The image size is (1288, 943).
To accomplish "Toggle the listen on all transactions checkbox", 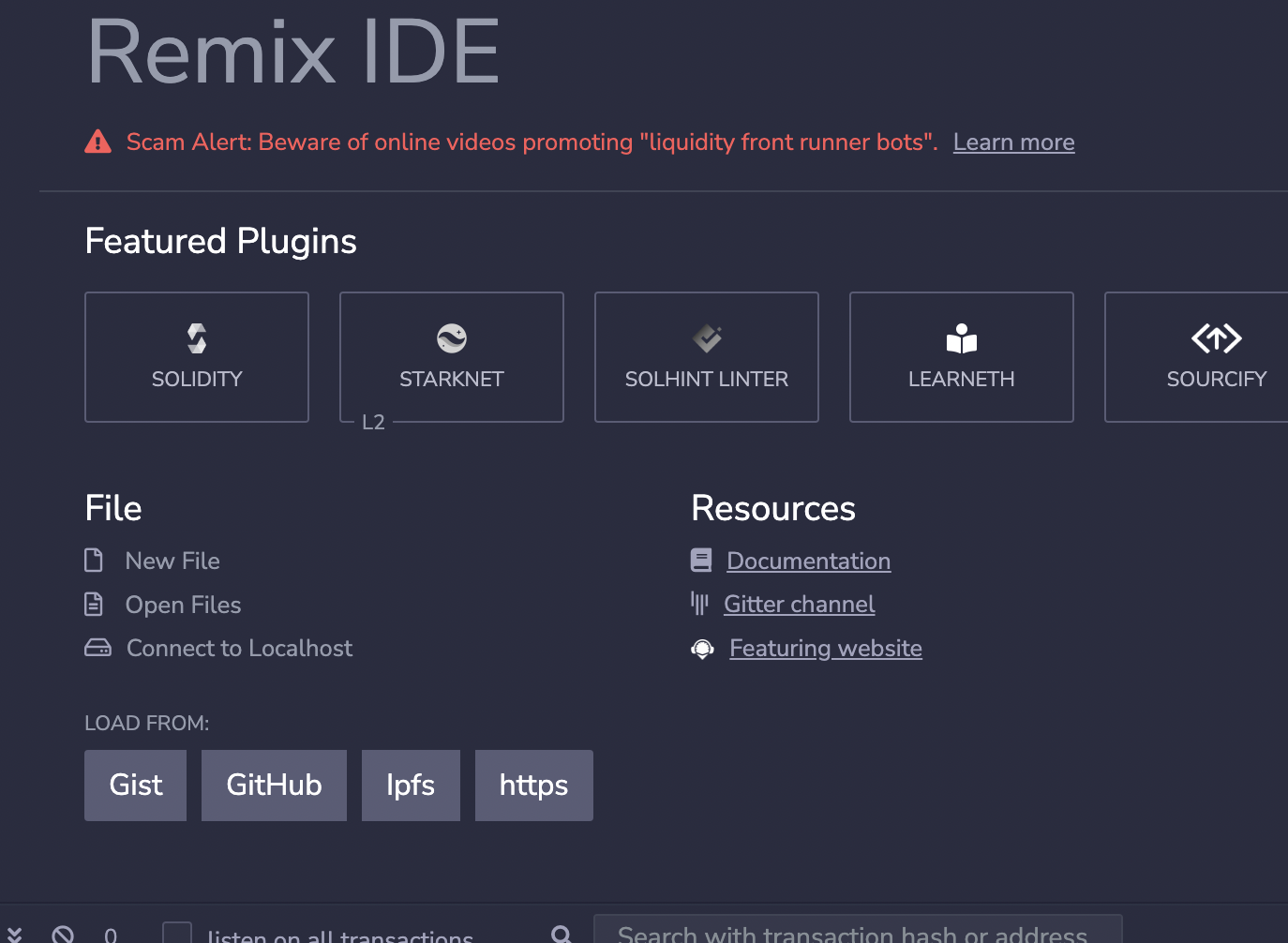I will [177, 933].
